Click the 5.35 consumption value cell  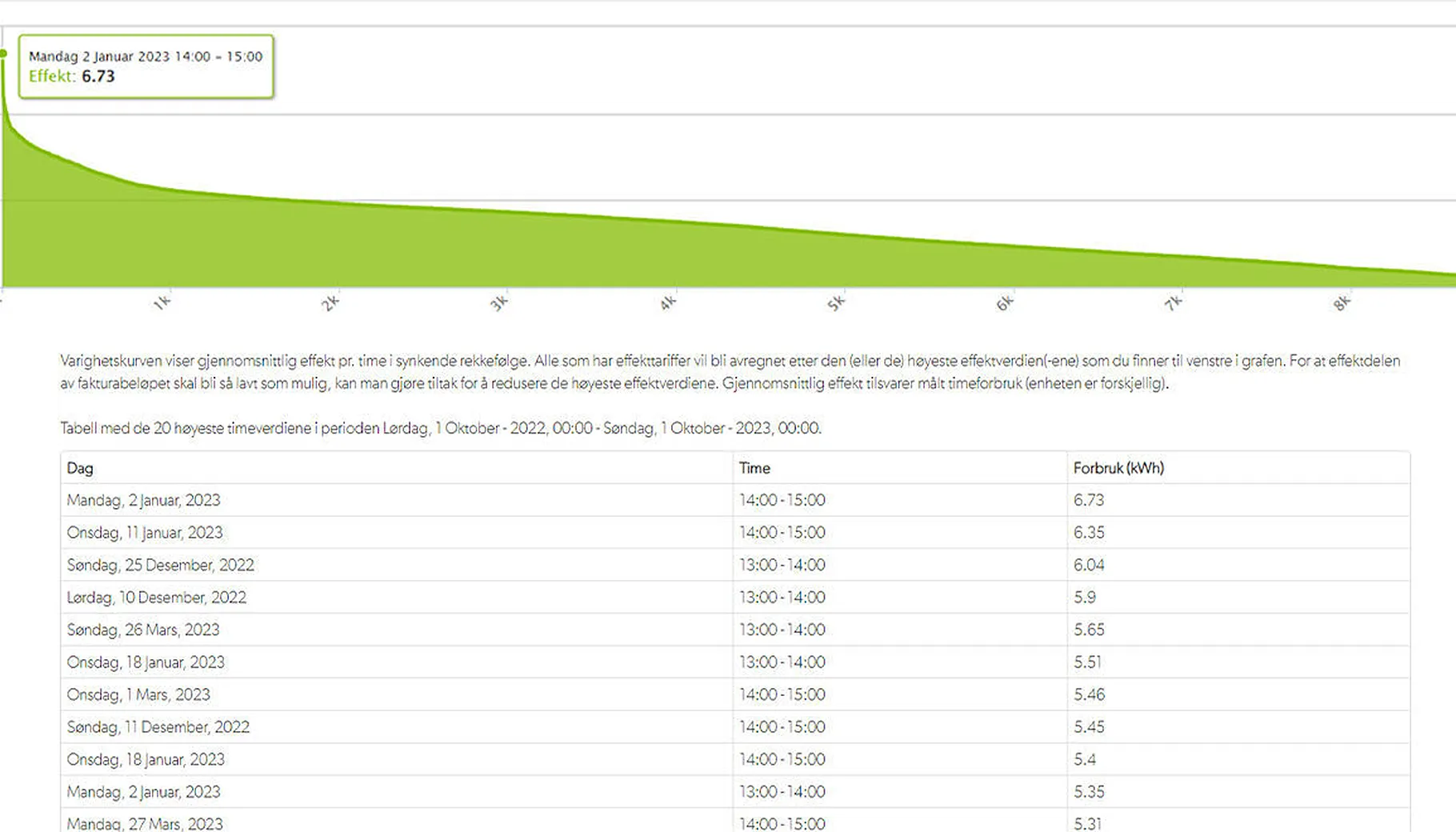[1089, 792]
